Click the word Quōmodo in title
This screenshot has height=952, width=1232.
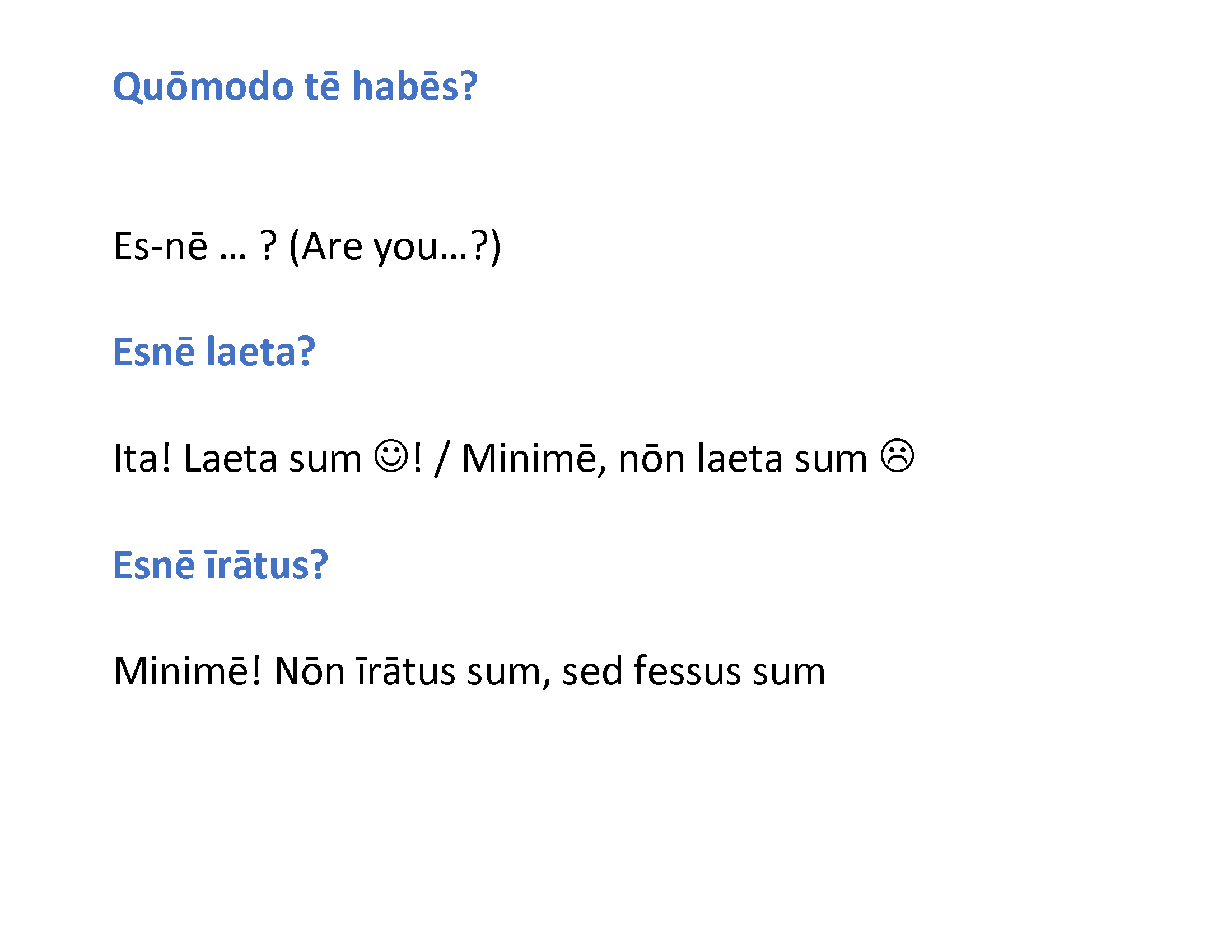pyautogui.click(x=203, y=87)
